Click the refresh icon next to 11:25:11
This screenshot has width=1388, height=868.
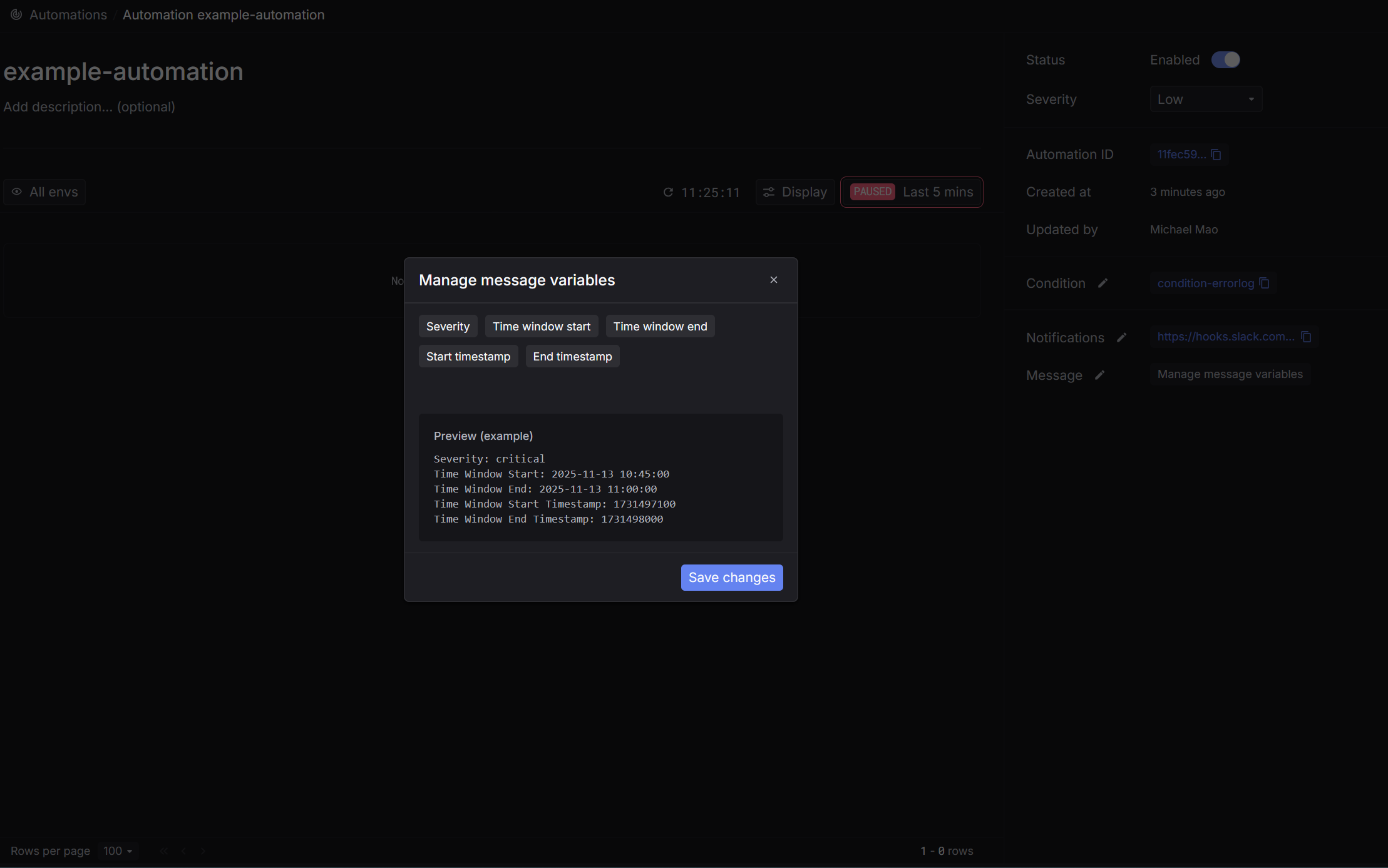coord(668,192)
